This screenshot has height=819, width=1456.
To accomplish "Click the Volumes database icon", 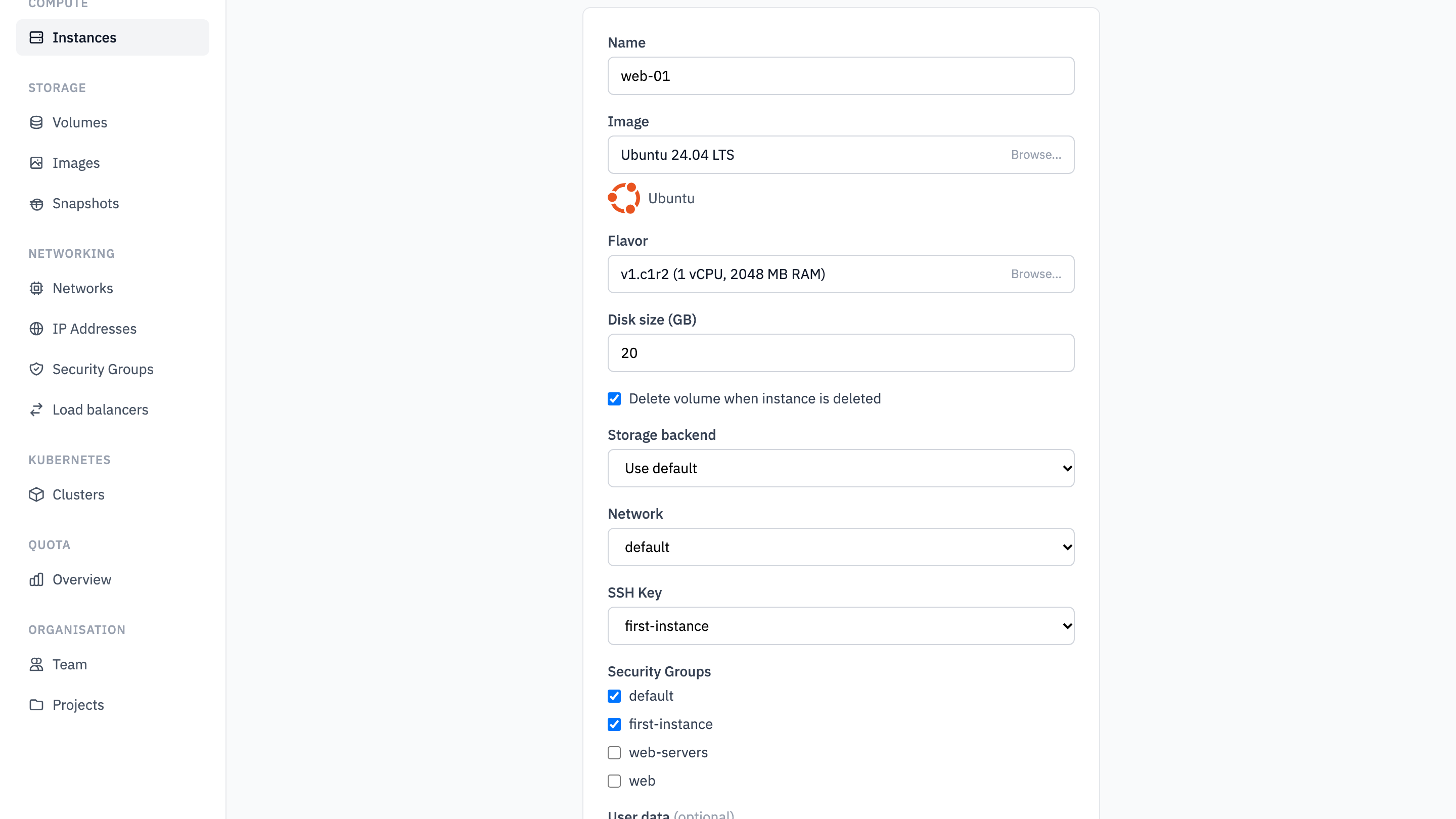I will coord(36,123).
